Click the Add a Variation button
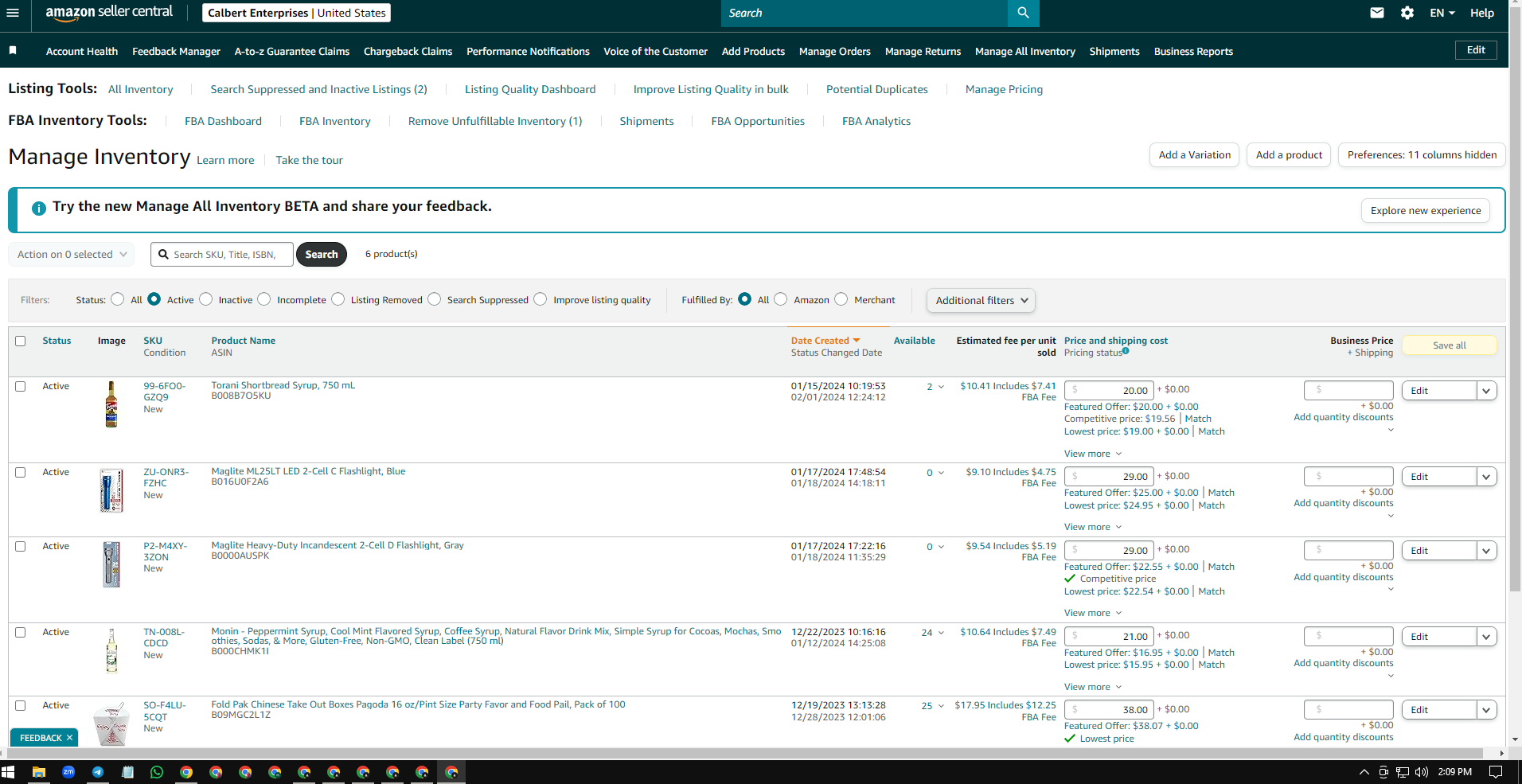The width and height of the screenshot is (1522, 784). (1194, 155)
